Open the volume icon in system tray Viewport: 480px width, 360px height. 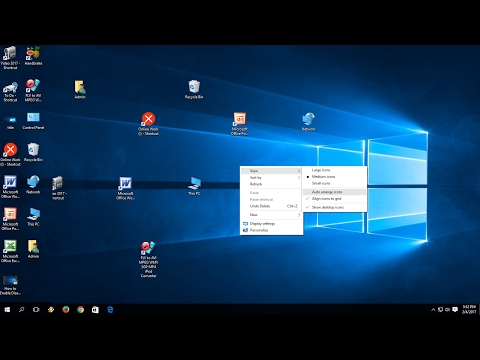(448, 310)
